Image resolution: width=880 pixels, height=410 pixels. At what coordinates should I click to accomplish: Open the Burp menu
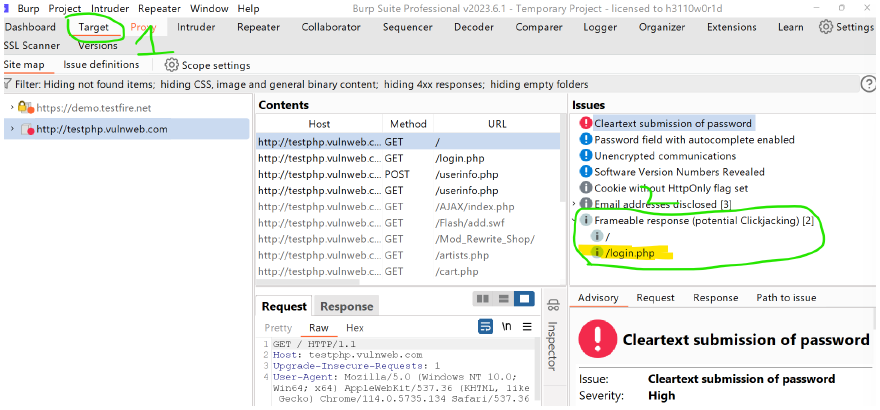click(x=28, y=8)
